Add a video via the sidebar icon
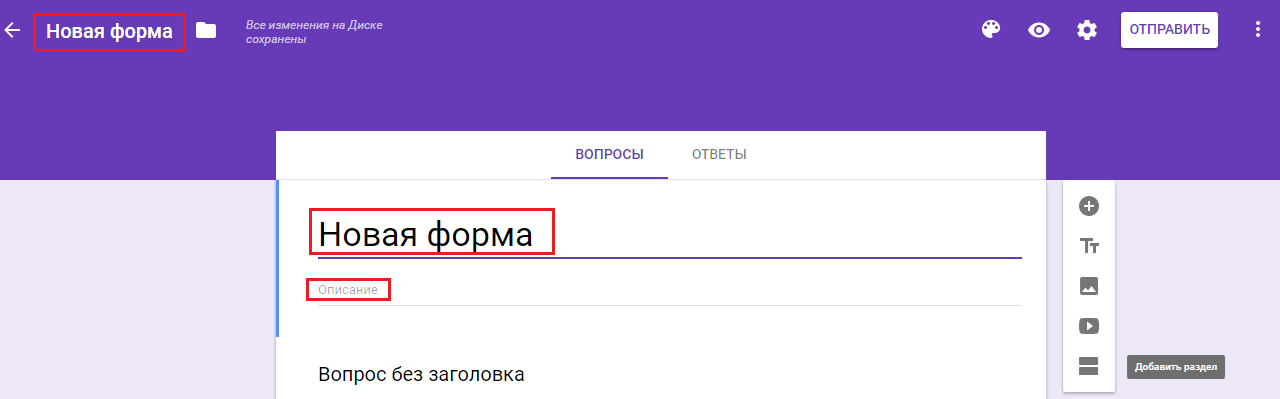The height and width of the screenshot is (399, 1280). click(x=1089, y=326)
